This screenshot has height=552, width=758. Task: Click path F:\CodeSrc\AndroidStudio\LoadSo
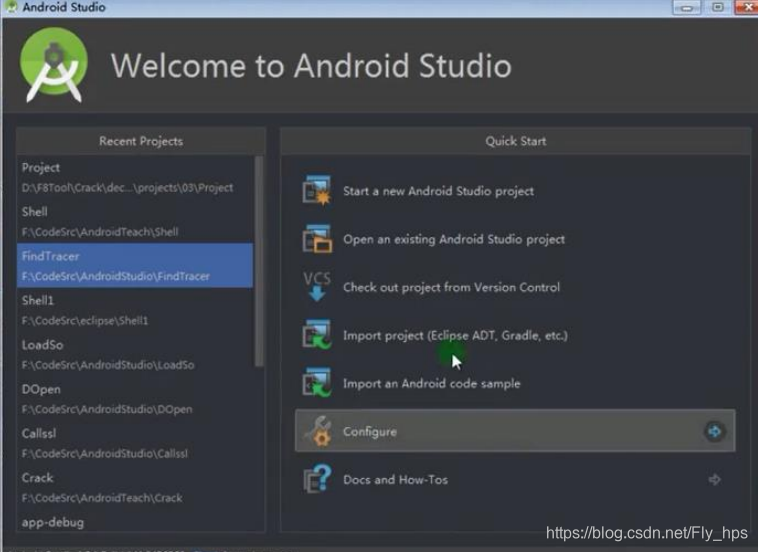tap(108, 365)
